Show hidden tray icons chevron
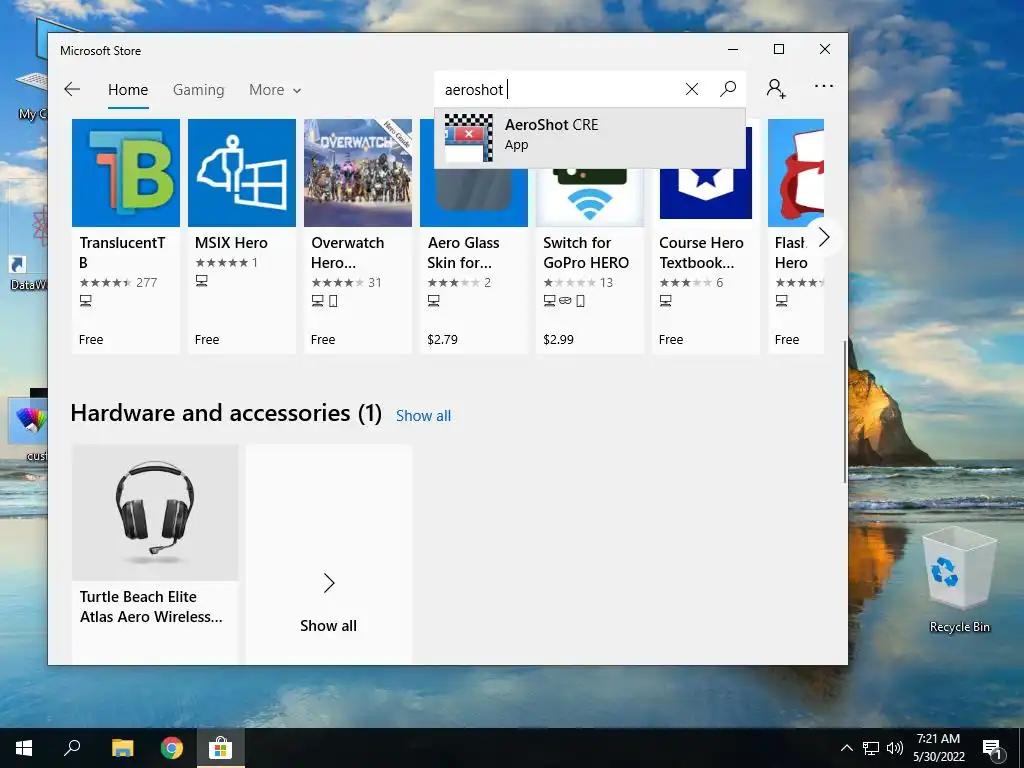Screen dimensions: 1024x768 pos(846,748)
